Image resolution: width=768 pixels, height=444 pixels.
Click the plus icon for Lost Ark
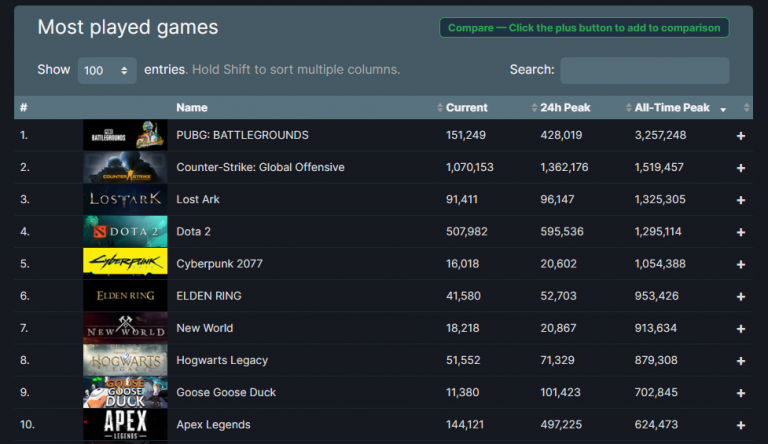point(741,200)
